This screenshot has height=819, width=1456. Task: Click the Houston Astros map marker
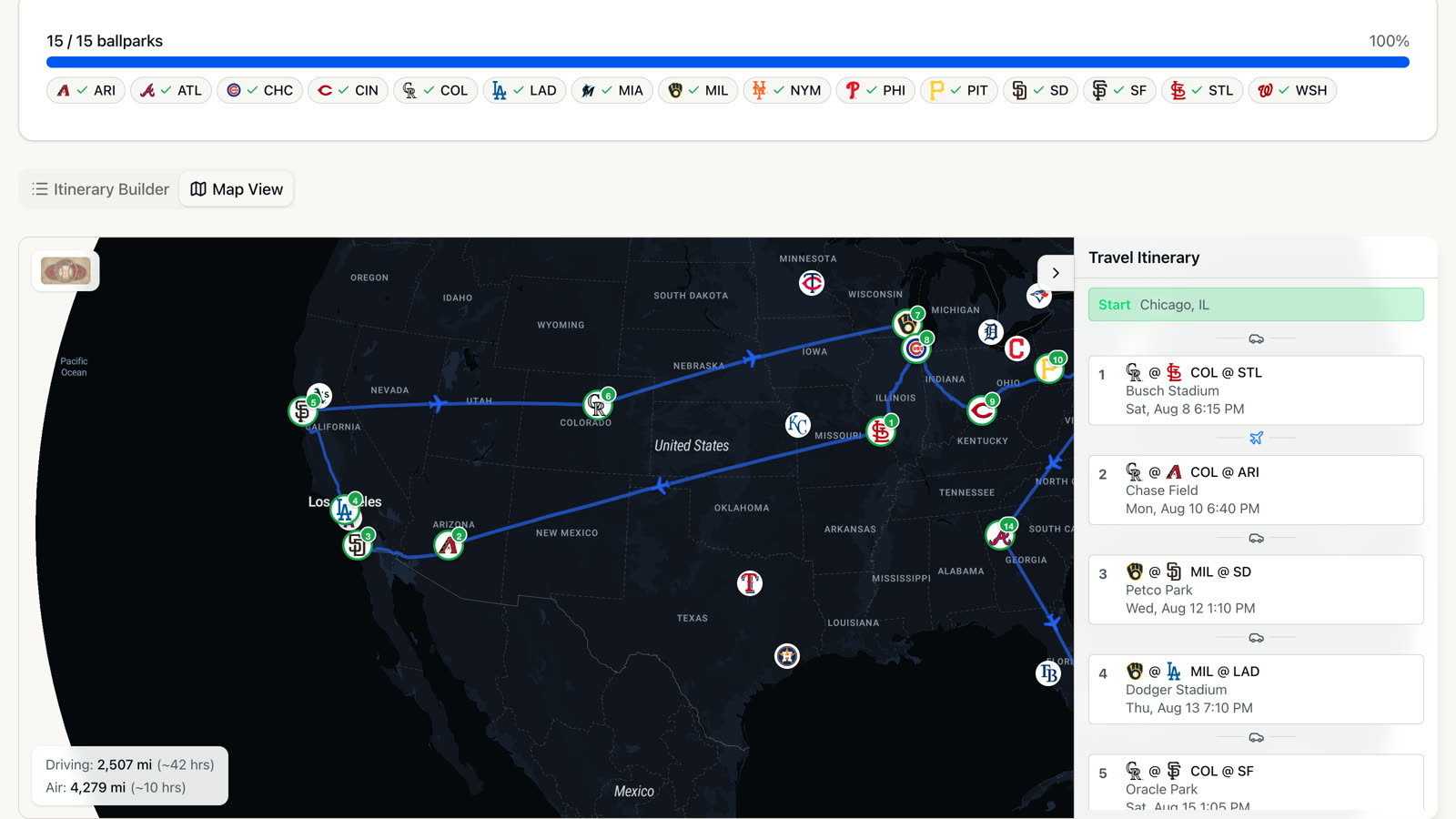pyautogui.click(x=787, y=655)
